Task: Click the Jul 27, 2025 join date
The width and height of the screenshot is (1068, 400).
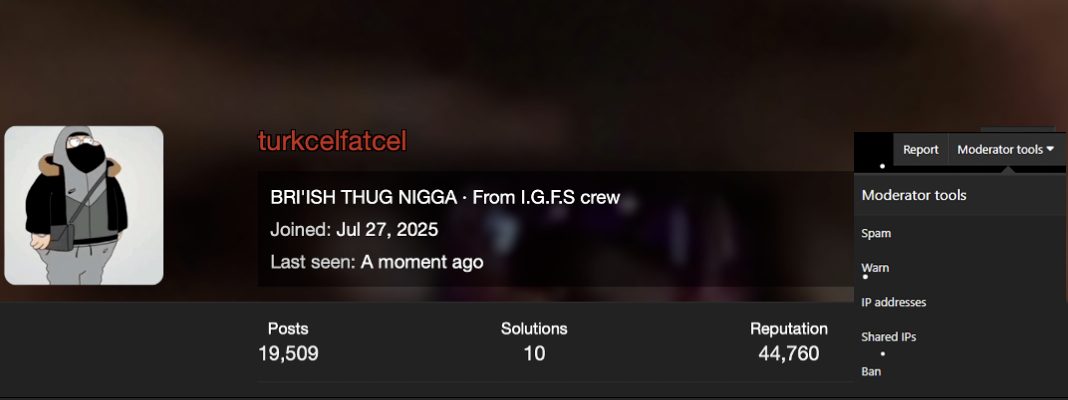Action: click(x=387, y=230)
